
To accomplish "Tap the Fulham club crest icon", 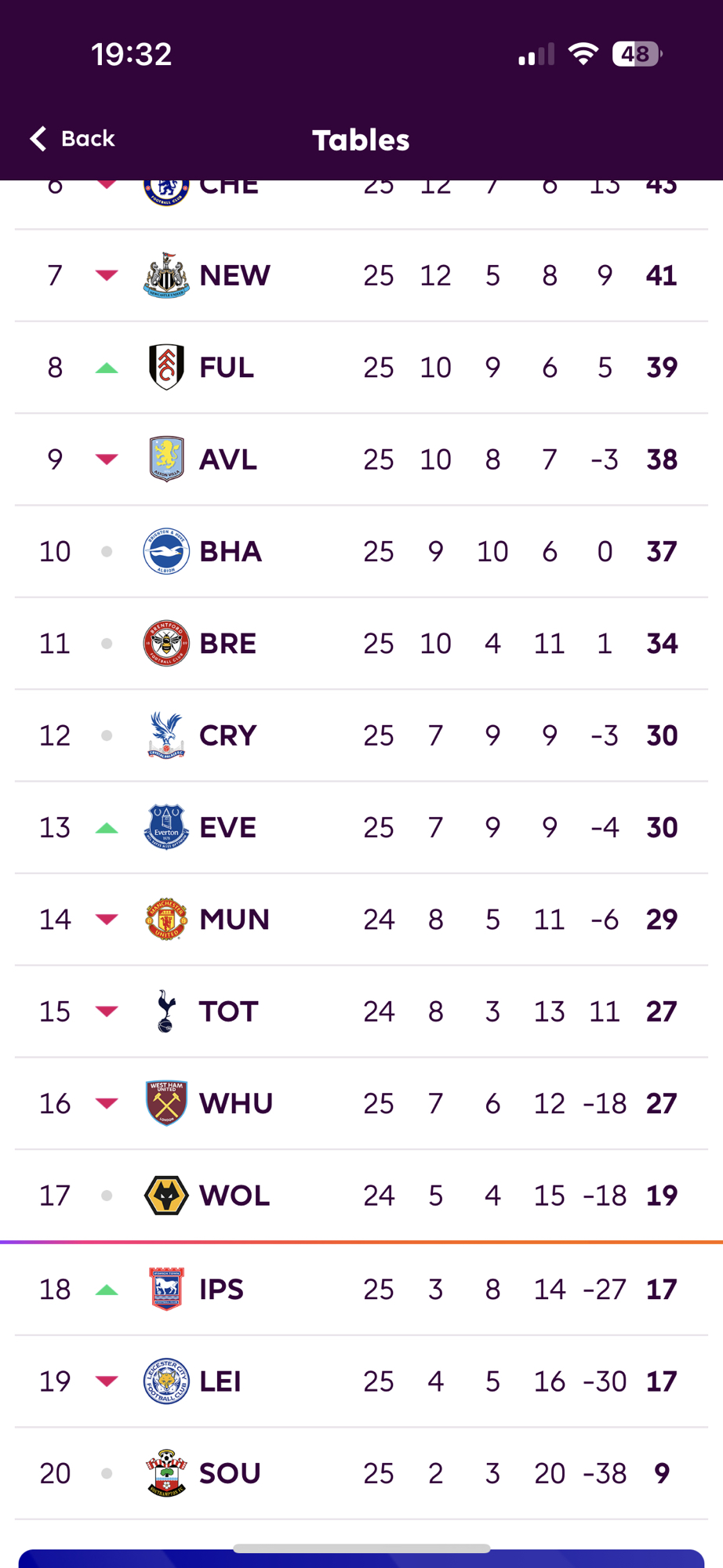I will click(166, 367).
